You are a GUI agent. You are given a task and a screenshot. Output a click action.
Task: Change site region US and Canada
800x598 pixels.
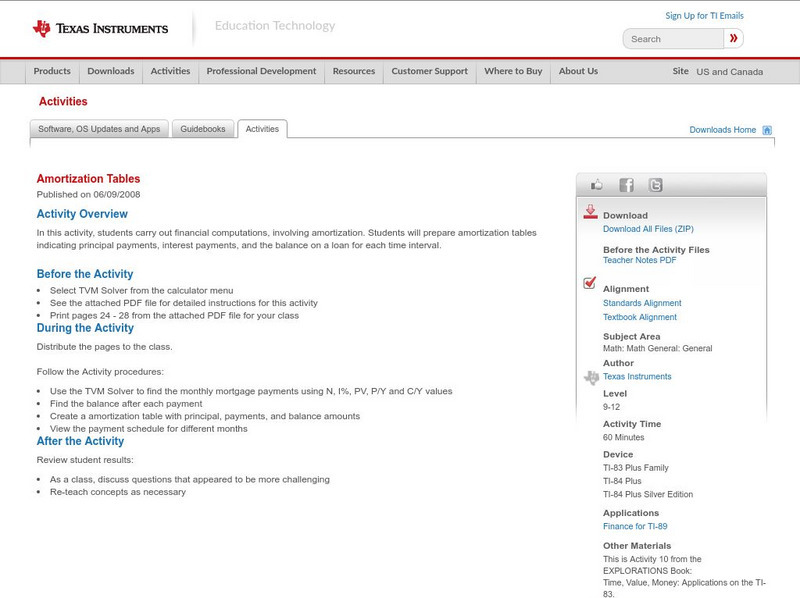pyautogui.click(x=730, y=72)
